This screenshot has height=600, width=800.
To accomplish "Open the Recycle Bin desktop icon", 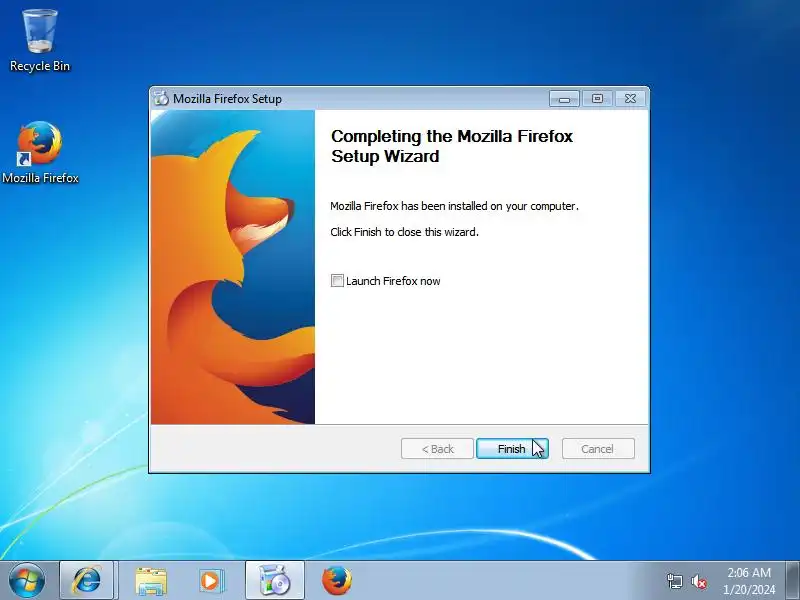I will click(x=40, y=41).
